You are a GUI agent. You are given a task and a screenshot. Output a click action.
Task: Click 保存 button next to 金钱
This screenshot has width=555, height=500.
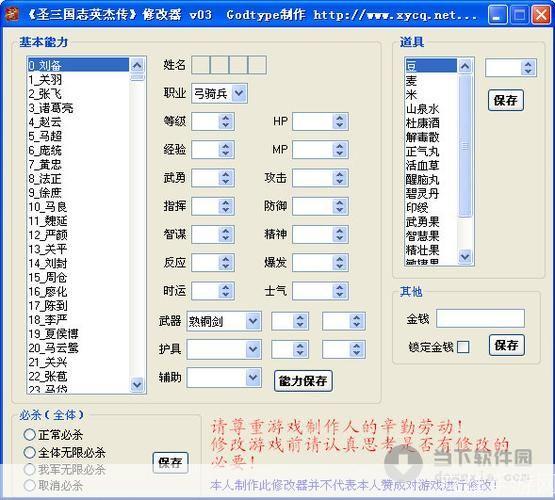[x=507, y=345]
